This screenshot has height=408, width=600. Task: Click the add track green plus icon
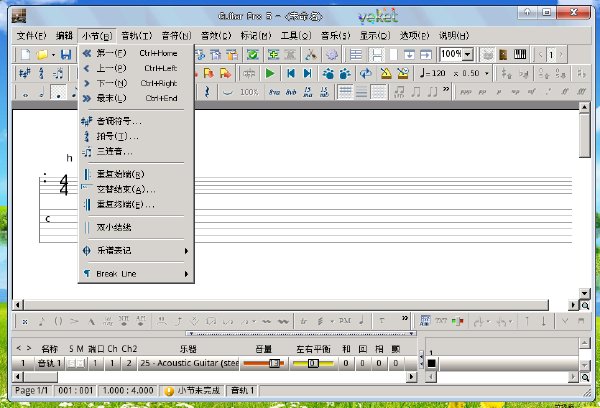(x=273, y=55)
